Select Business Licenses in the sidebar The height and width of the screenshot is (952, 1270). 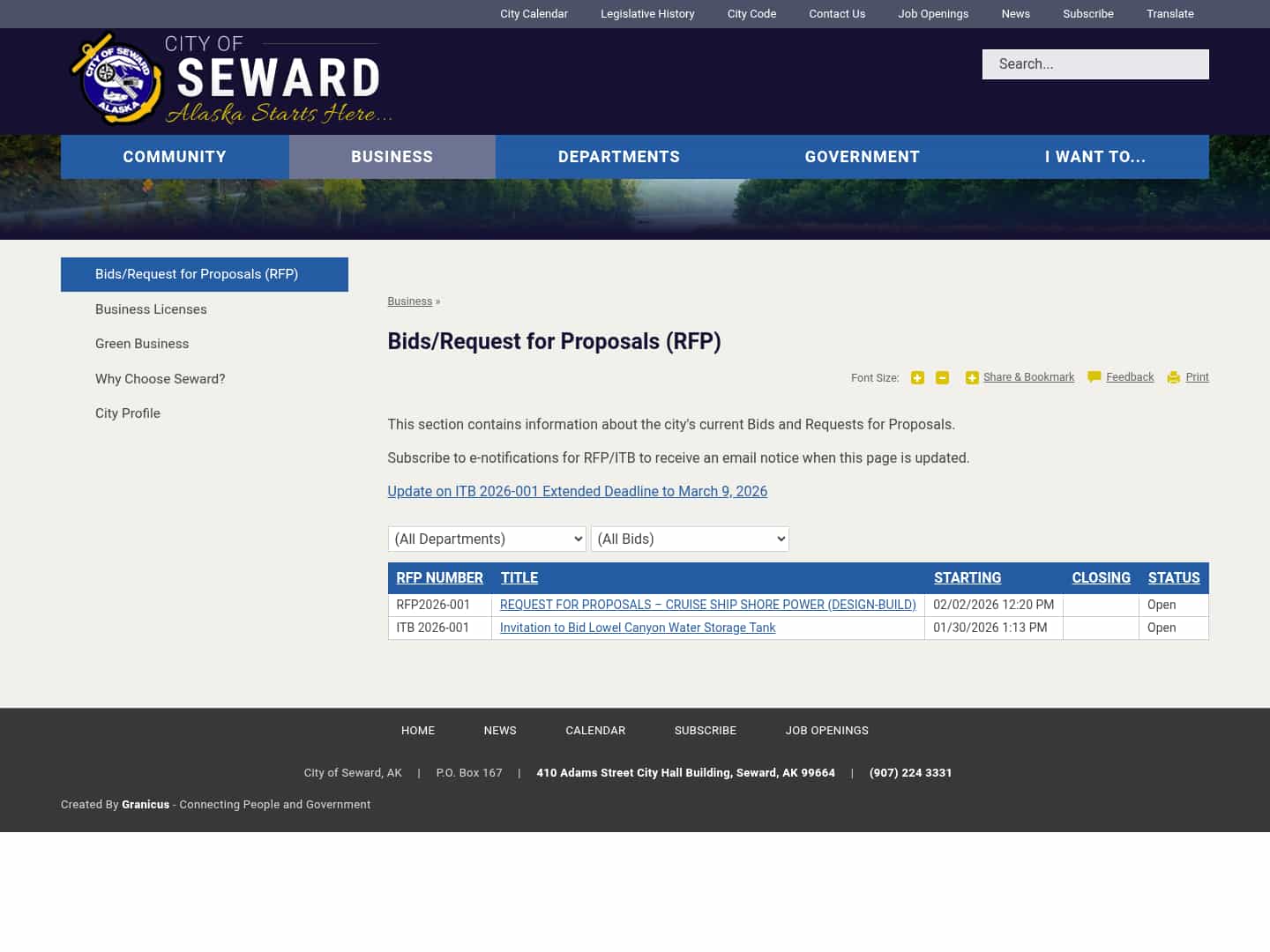tap(151, 309)
